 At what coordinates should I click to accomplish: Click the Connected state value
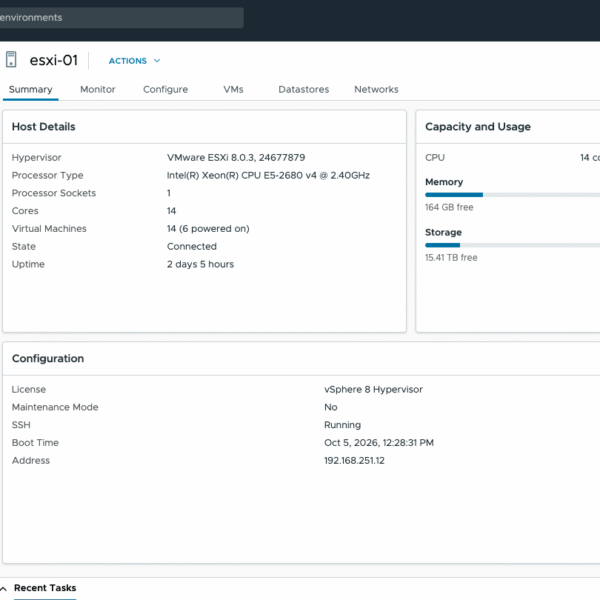[x=192, y=246]
